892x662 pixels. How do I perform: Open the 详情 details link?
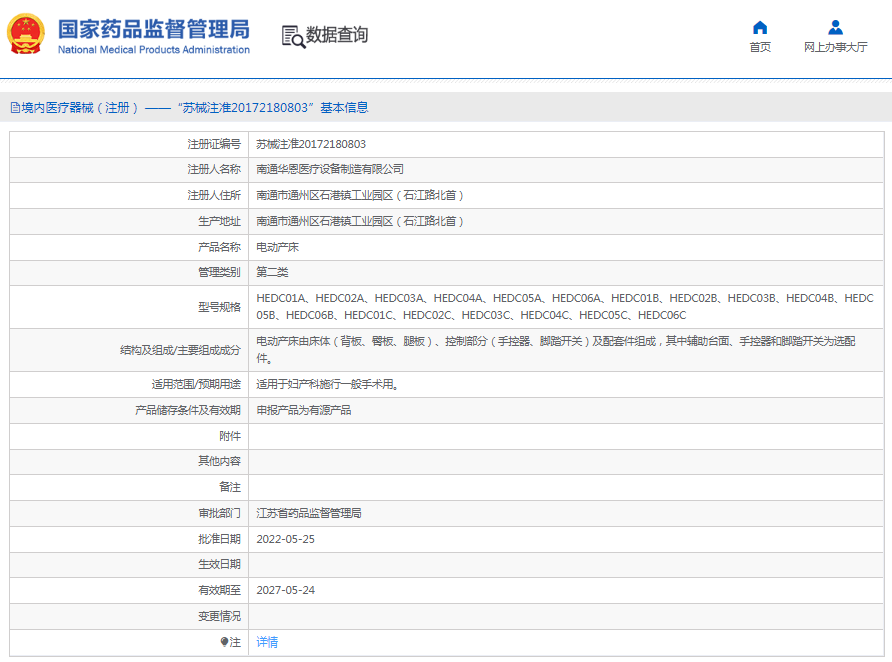[267, 642]
